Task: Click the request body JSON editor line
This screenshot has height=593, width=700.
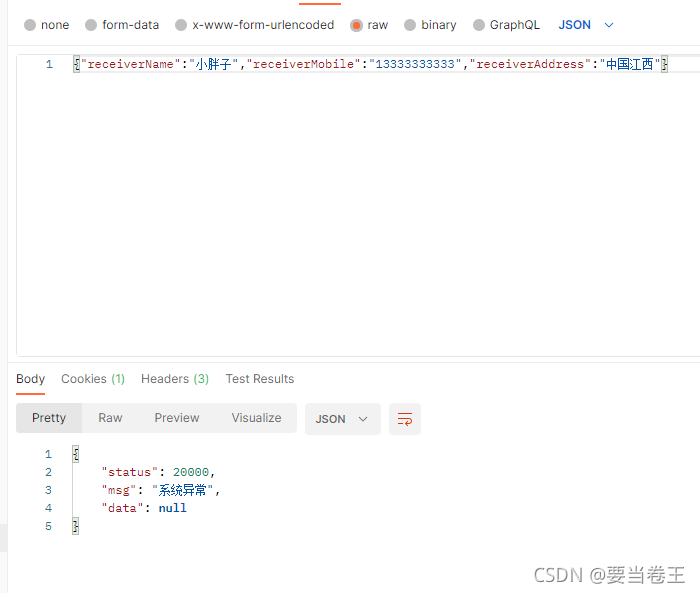Action: point(371,64)
